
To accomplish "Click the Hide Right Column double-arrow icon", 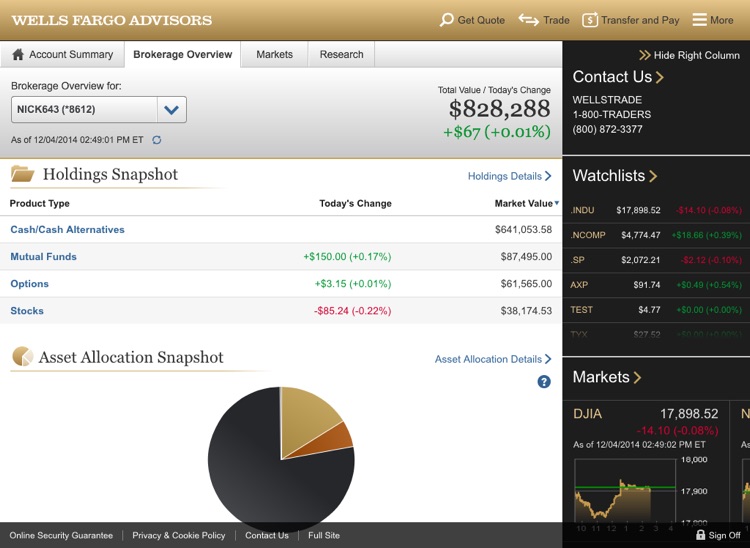I will click(645, 55).
